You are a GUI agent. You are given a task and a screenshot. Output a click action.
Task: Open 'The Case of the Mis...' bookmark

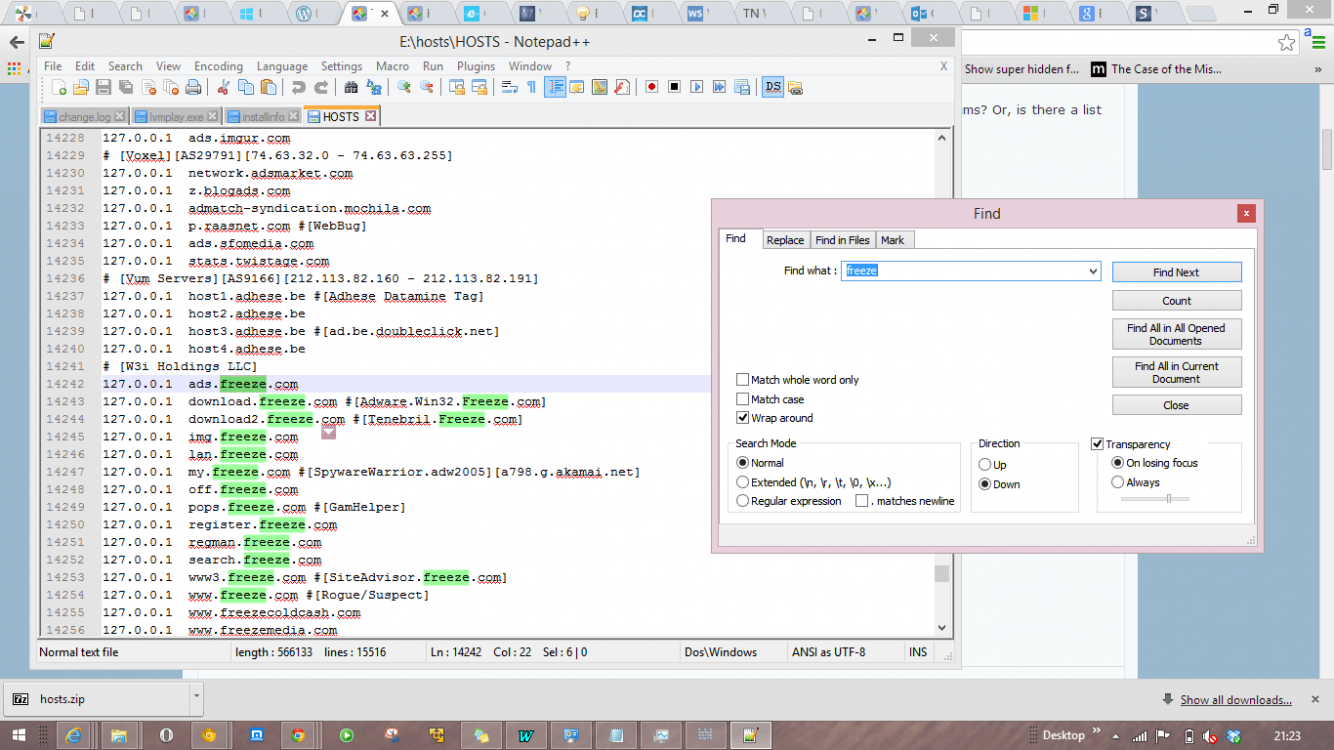(1156, 69)
